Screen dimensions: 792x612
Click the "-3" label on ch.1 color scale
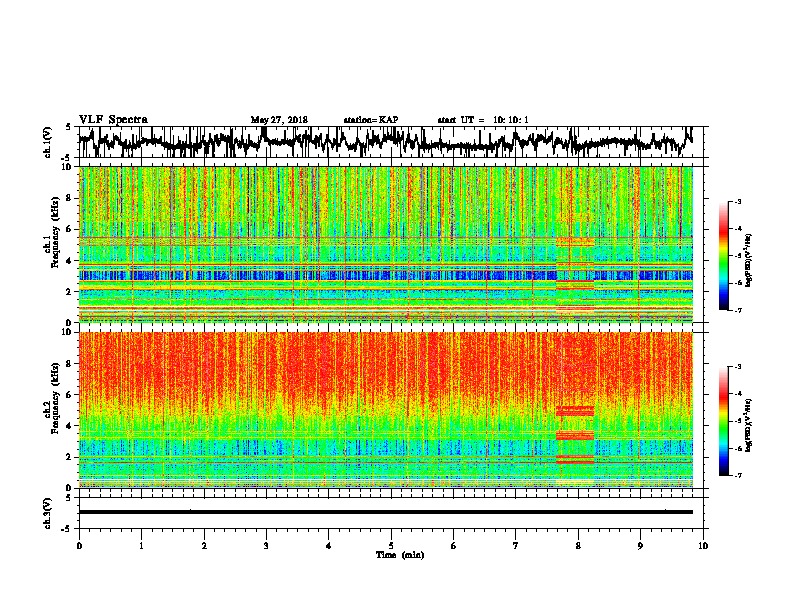737,202
